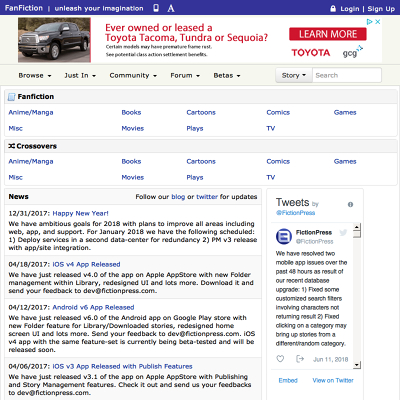Open the Story search type dropdown
400x400 pixels.
tap(294, 75)
